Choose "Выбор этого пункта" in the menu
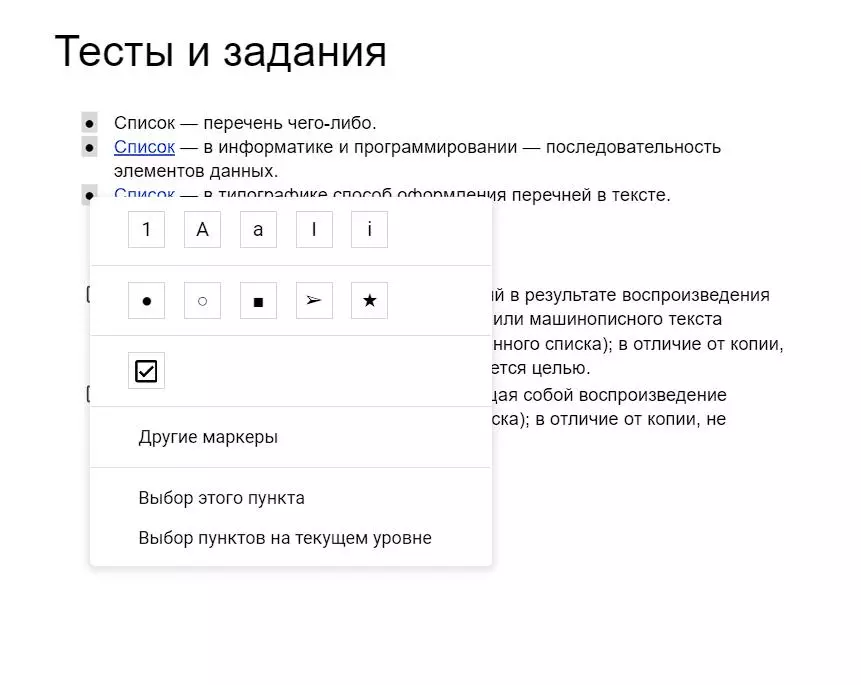861x685 pixels. tap(222, 497)
